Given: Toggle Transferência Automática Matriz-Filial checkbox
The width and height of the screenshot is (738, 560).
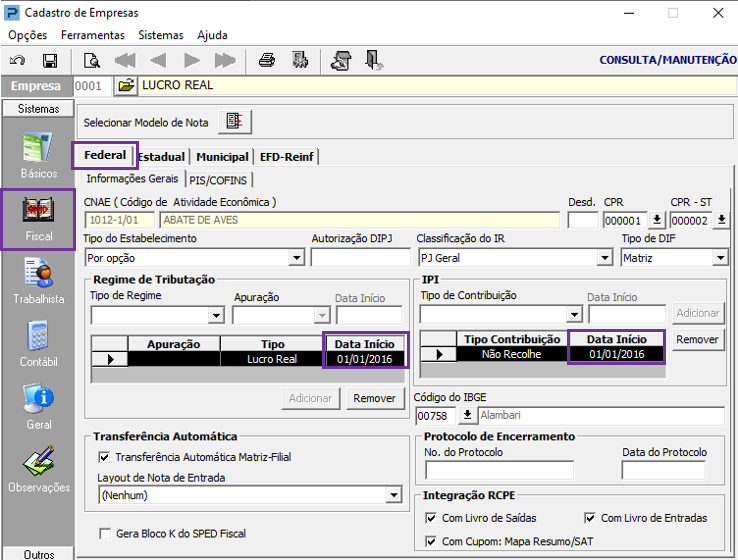Looking at the screenshot, I should [104, 457].
